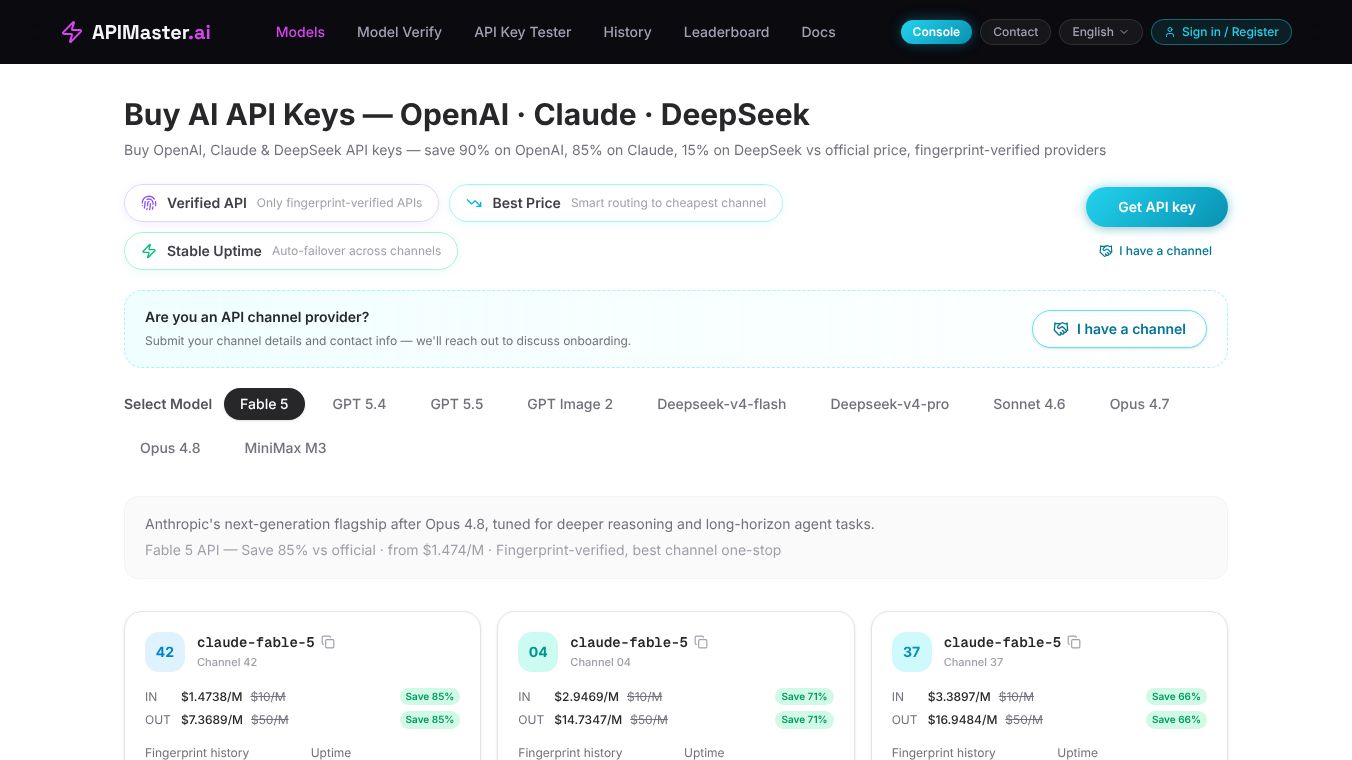The width and height of the screenshot is (1352, 760).
Task: Click Channel 37 OUT price $16.9484/M
Action: pyautogui.click(x=963, y=719)
